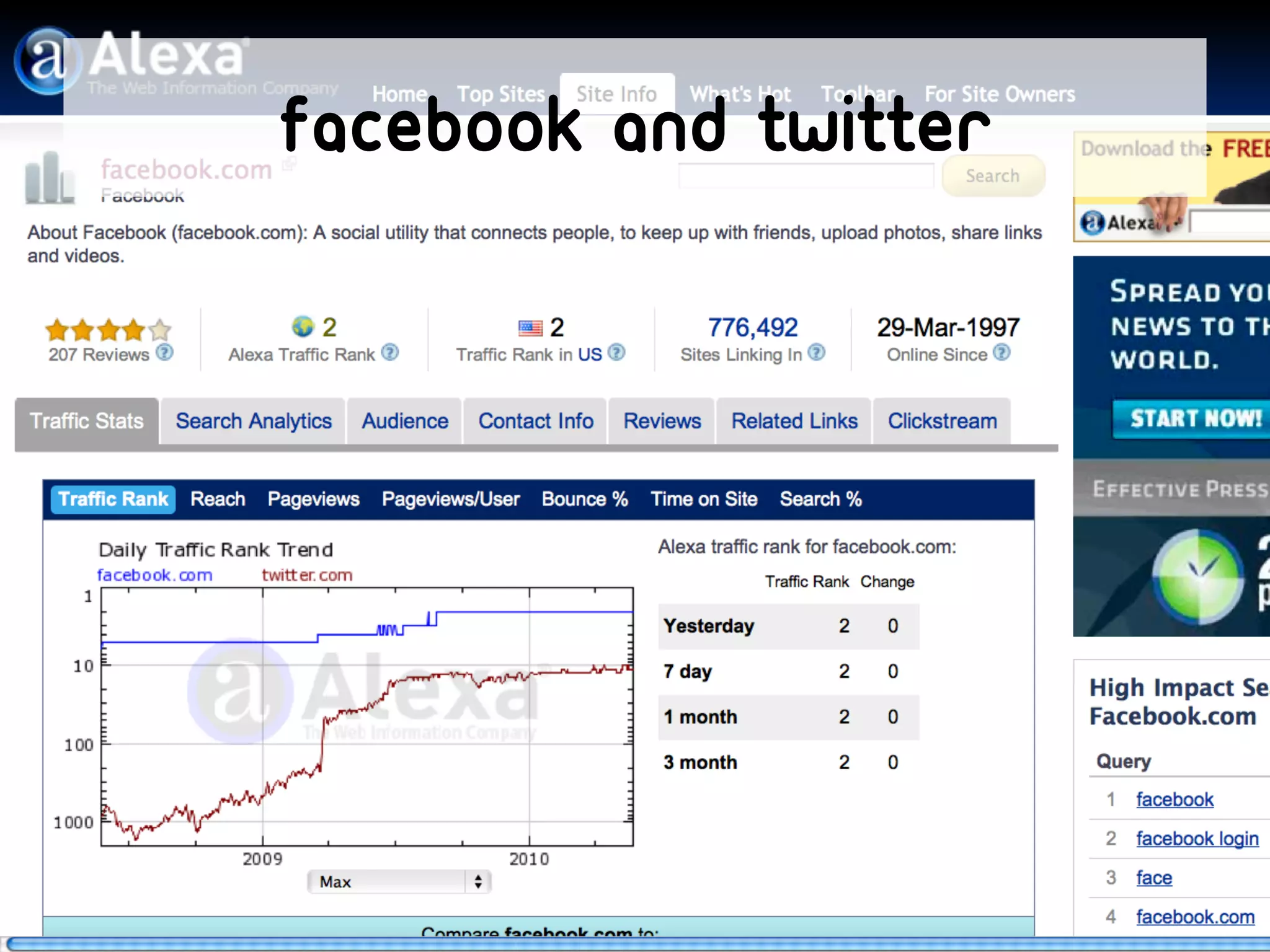Click the US country link
Viewport: 1270px width, 952px height.
coord(590,355)
